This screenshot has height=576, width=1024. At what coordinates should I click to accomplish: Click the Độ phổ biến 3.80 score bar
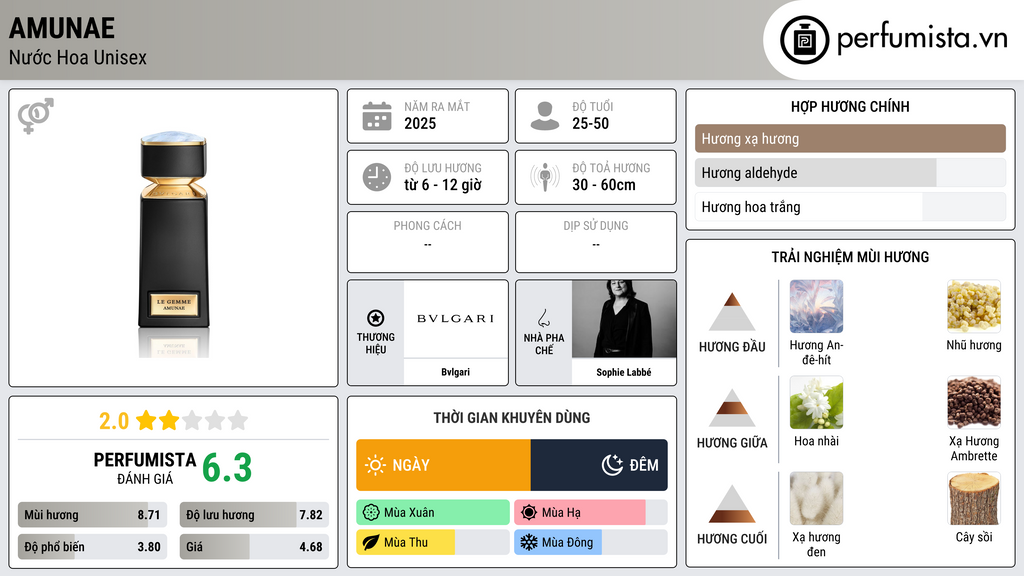pos(92,547)
